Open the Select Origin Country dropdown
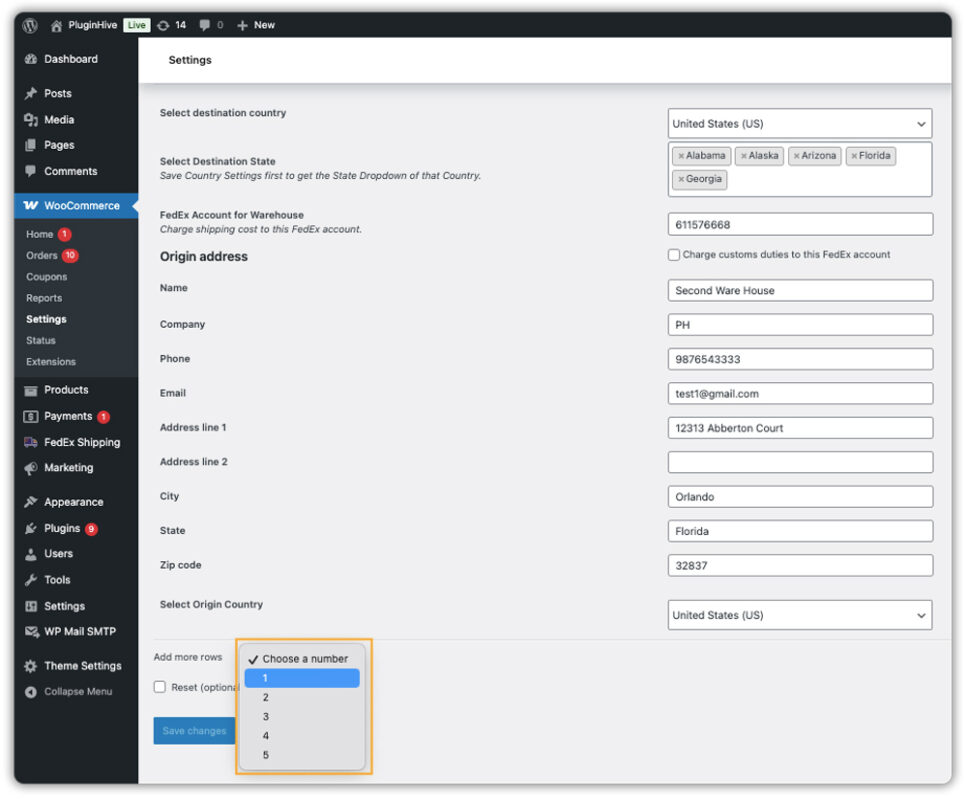This screenshot has width=967, height=800. click(x=799, y=615)
